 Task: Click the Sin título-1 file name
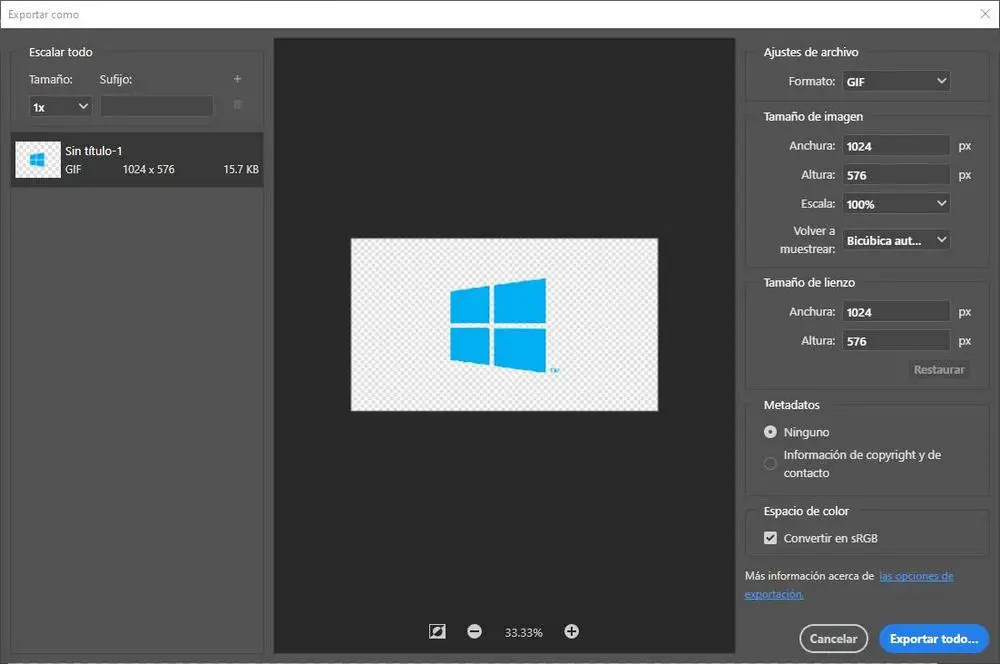point(93,151)
